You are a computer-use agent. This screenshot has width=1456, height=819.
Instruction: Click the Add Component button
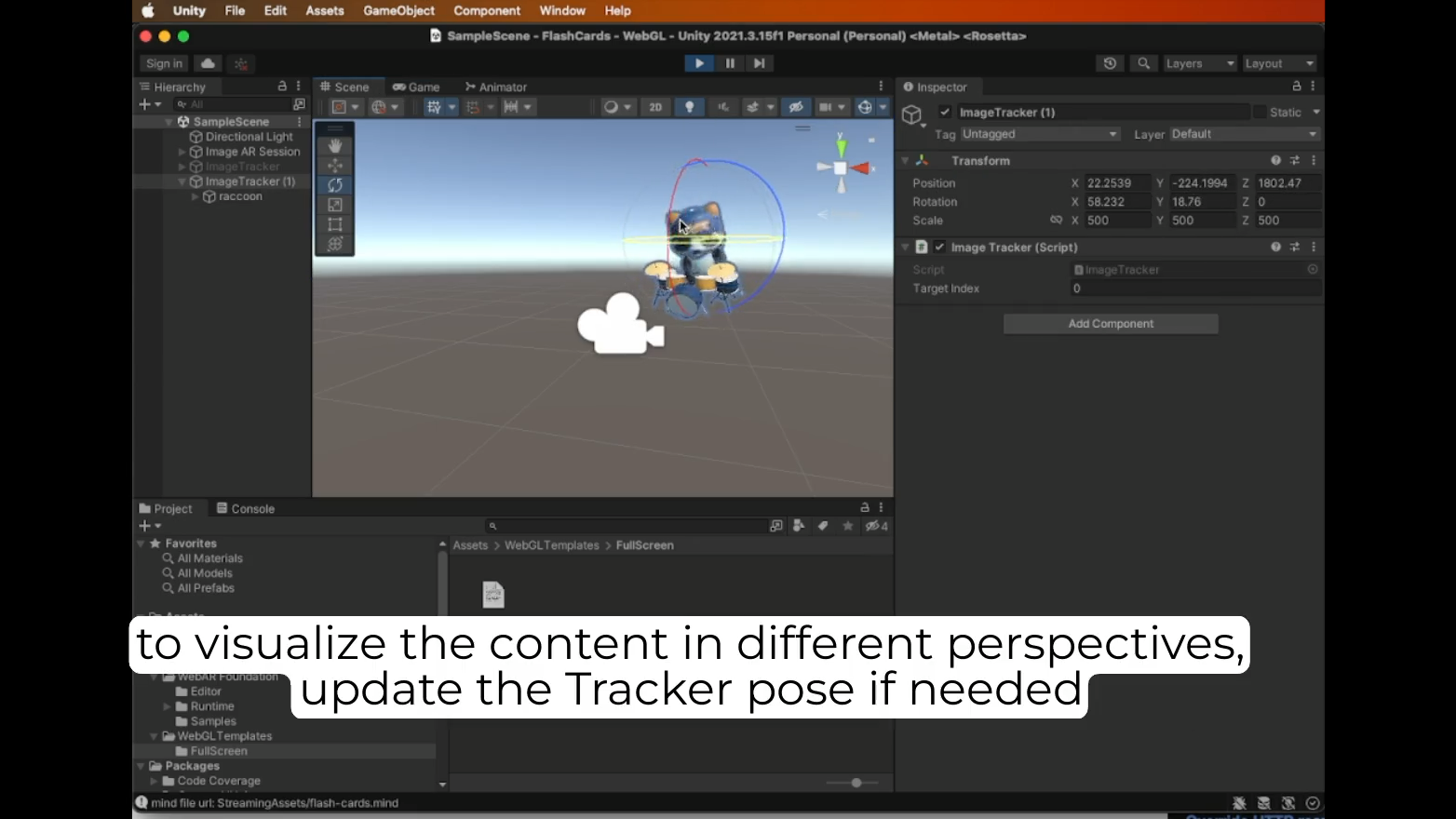point(1111,323)
